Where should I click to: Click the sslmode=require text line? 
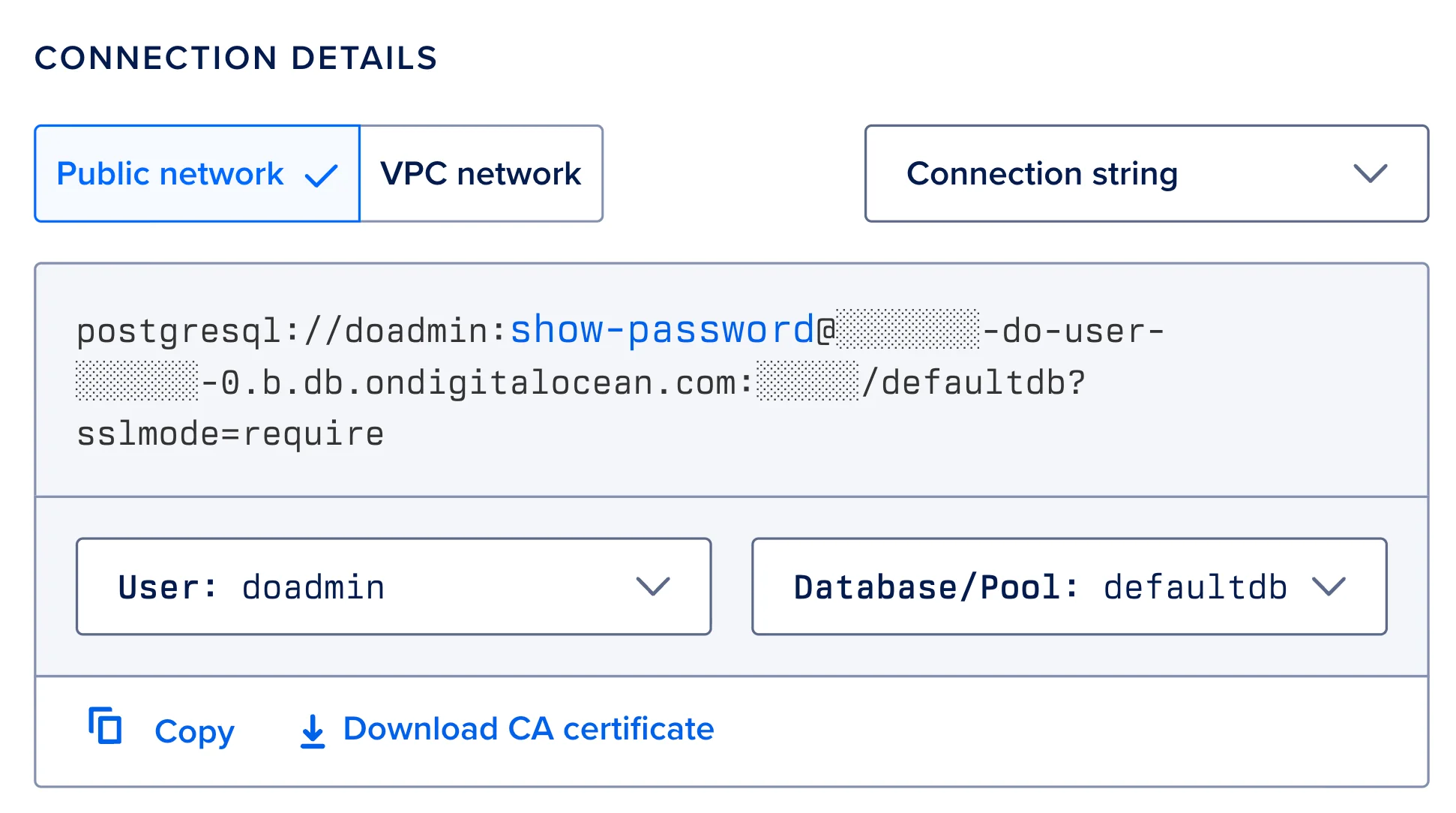230,434
